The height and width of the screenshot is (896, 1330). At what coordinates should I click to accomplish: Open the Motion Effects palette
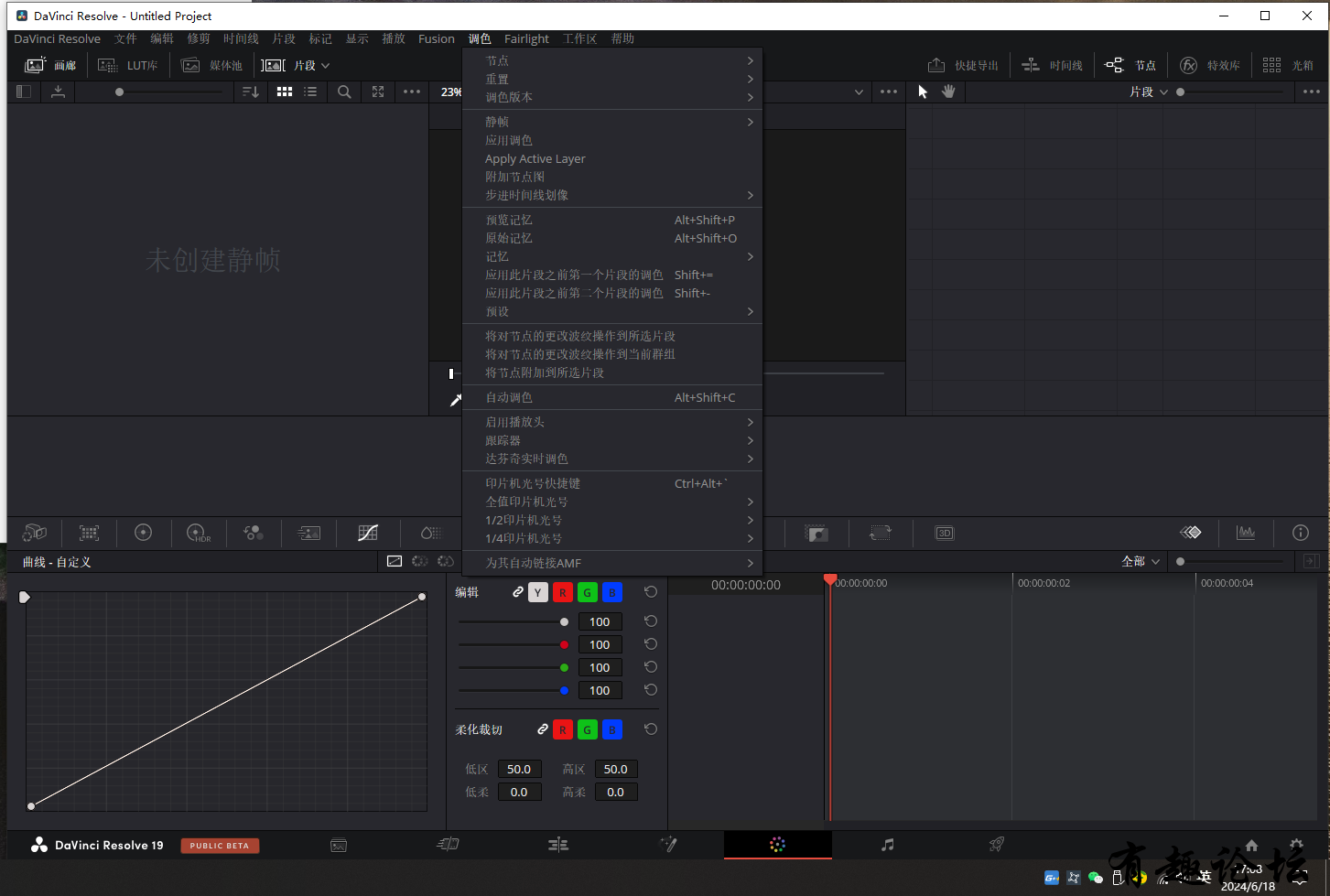309,533
